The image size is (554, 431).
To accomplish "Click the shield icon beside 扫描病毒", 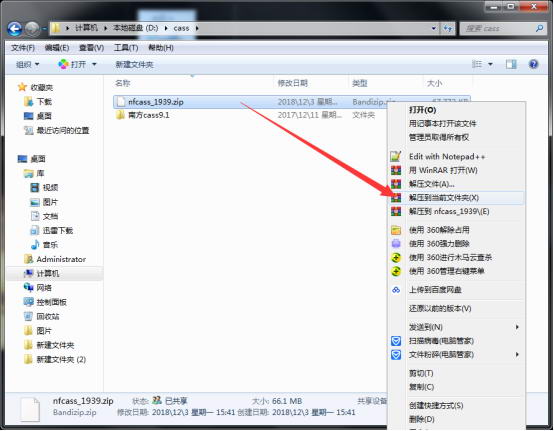I will click(x=396, y=341).
